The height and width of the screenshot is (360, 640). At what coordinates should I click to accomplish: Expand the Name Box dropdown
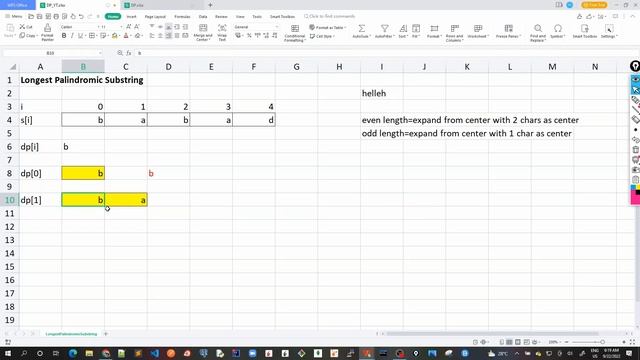(100, 53)
